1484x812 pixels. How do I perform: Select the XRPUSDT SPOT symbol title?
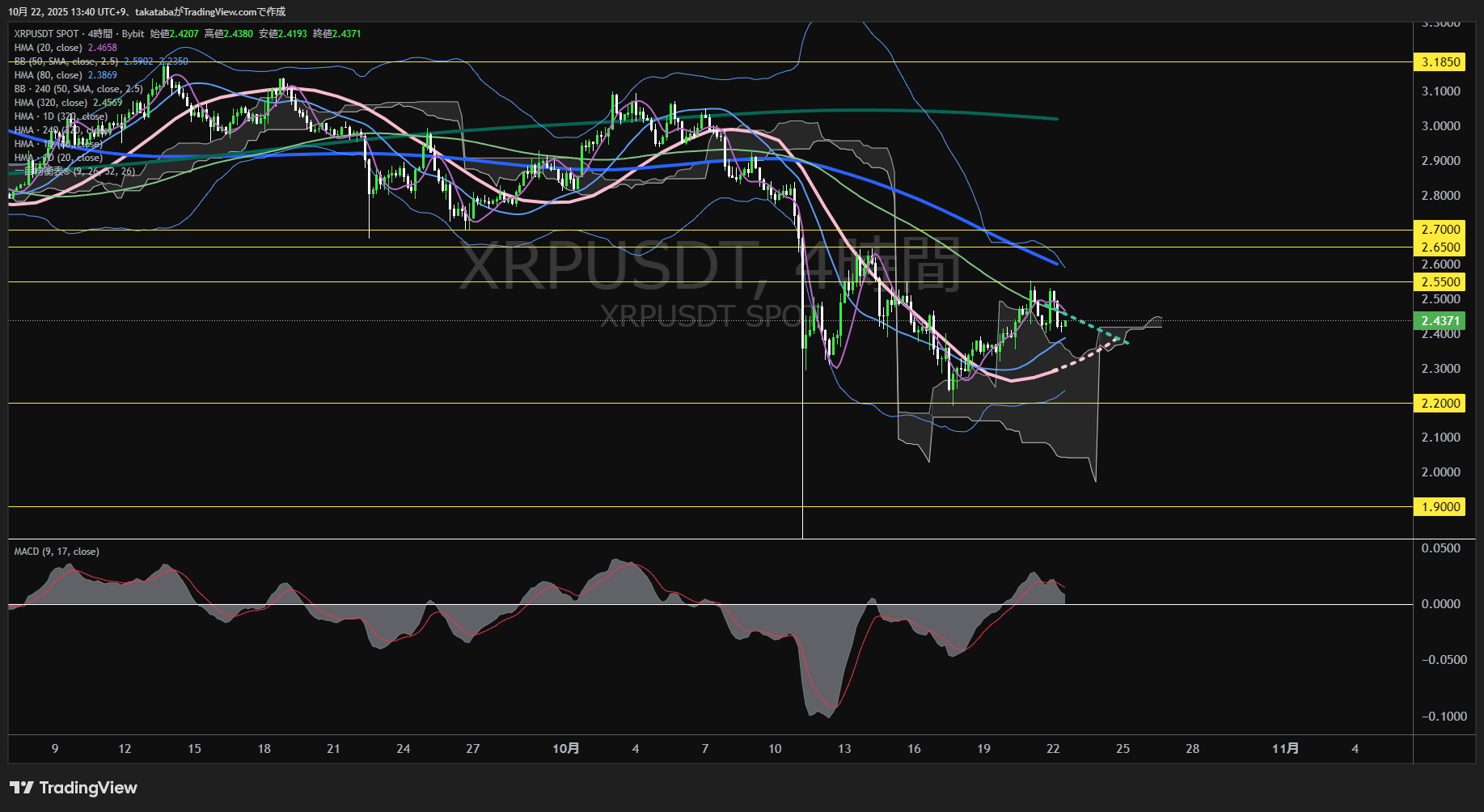pos(46,34)
